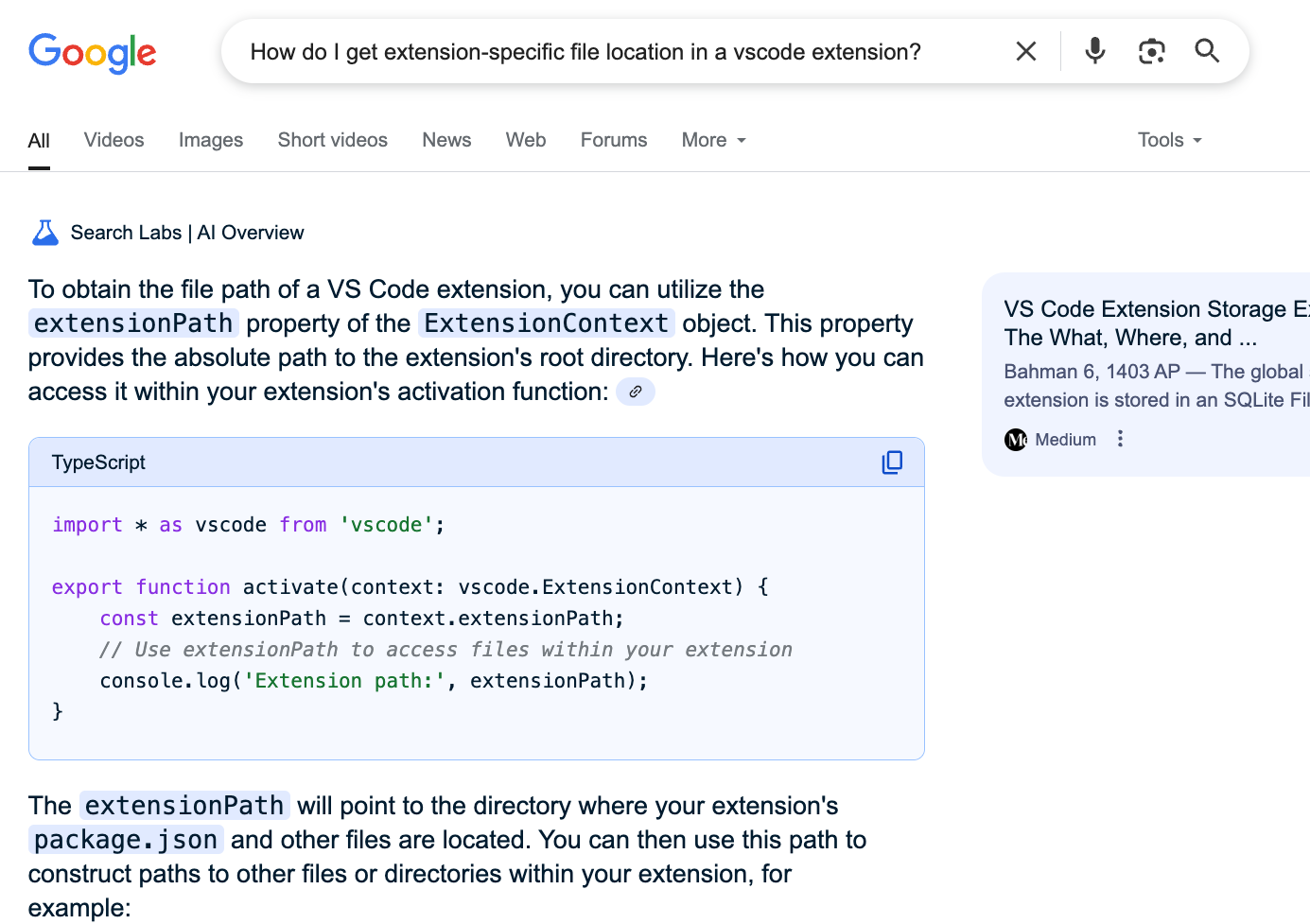The height and width of the screenshot is (924, 1310).
Task: Switch to the Forums tab
Action: (614, 140)
